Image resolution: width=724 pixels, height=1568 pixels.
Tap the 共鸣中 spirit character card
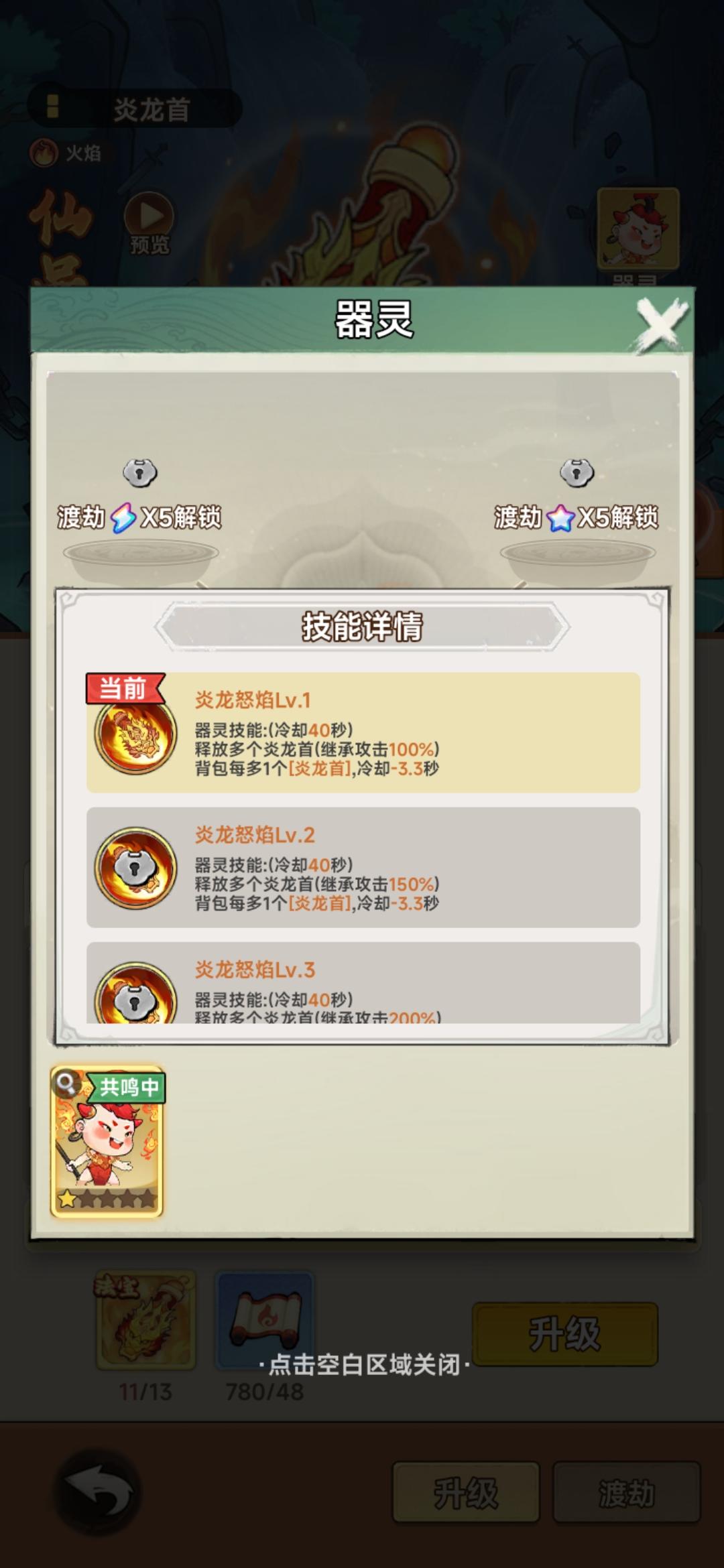[107, 1142]
